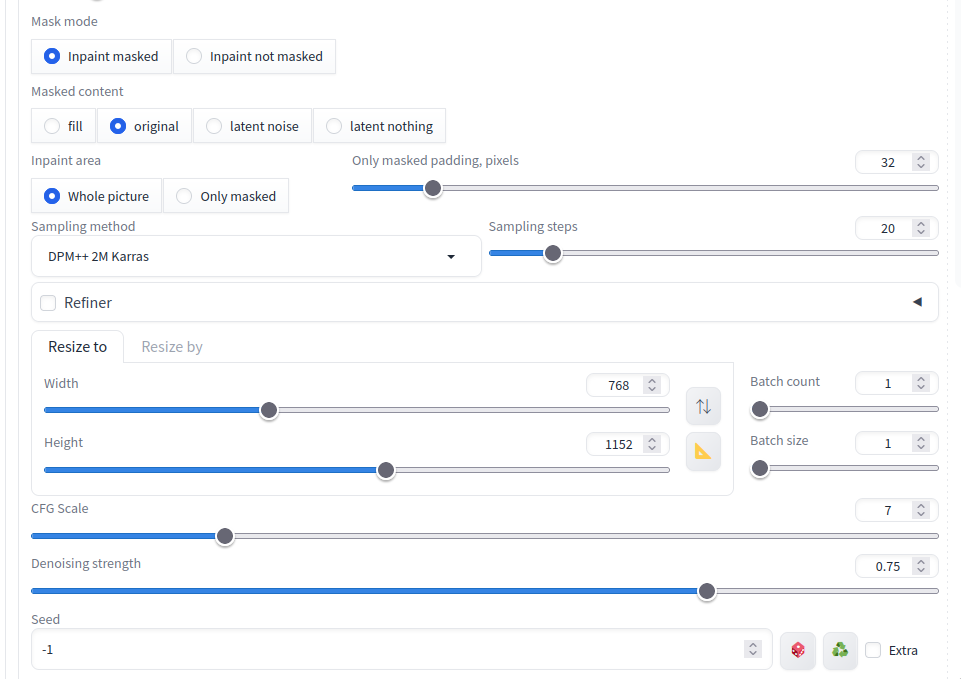Swap width and height with arrows icon
Viewport: 961px width, 679px height.
pyautogui.click(x=703, y=406)
